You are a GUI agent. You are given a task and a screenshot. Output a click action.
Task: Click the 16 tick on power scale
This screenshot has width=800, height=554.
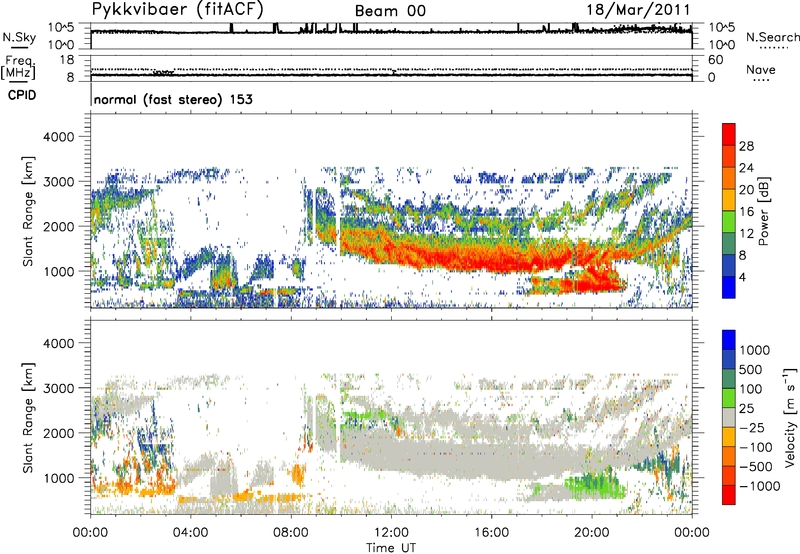tap(746, 212)
